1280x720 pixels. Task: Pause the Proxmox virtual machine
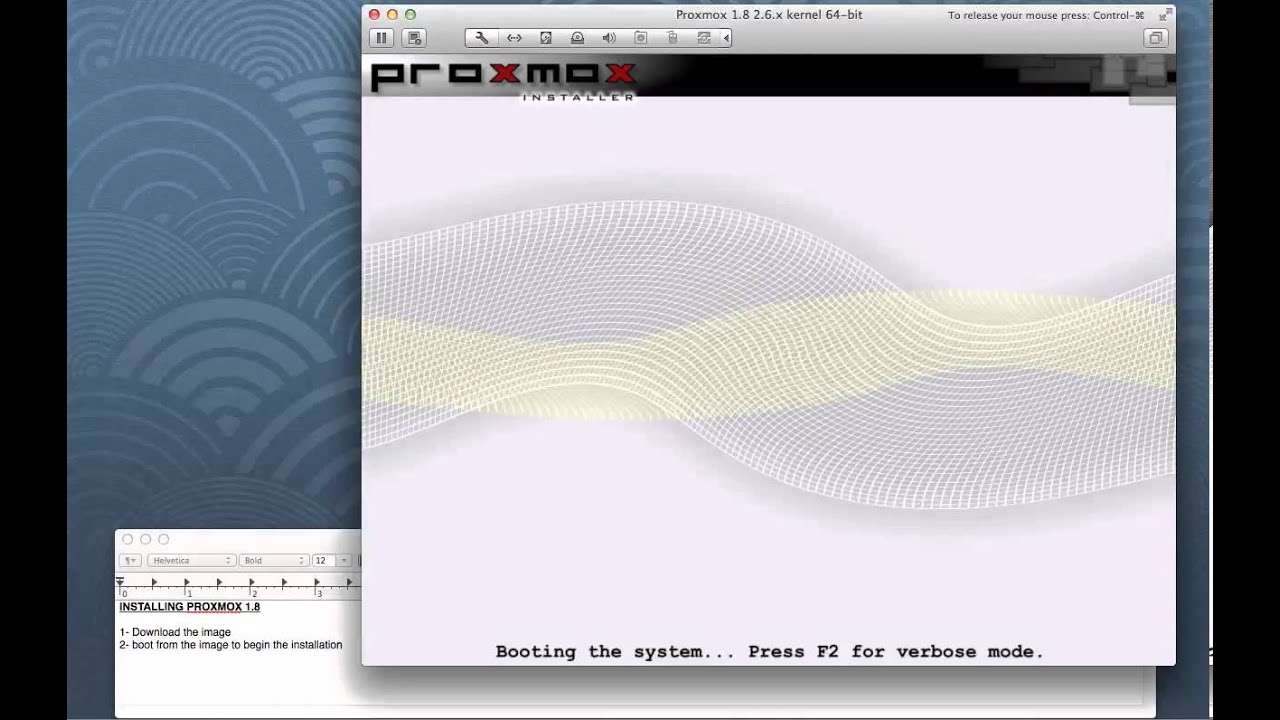[x=381, y=38]
